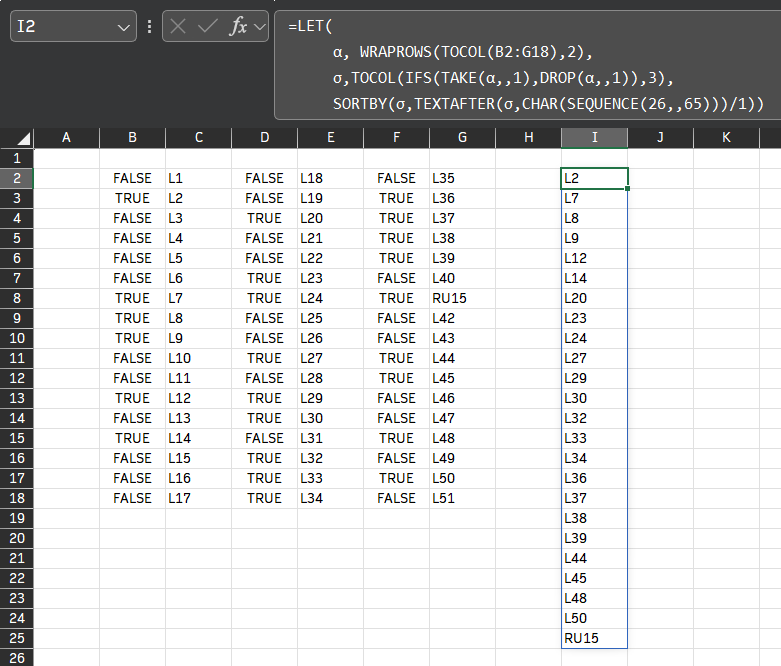Click cell C13 containing L12
The width and height of the screenshot is (781, 666).
point(198,399)
